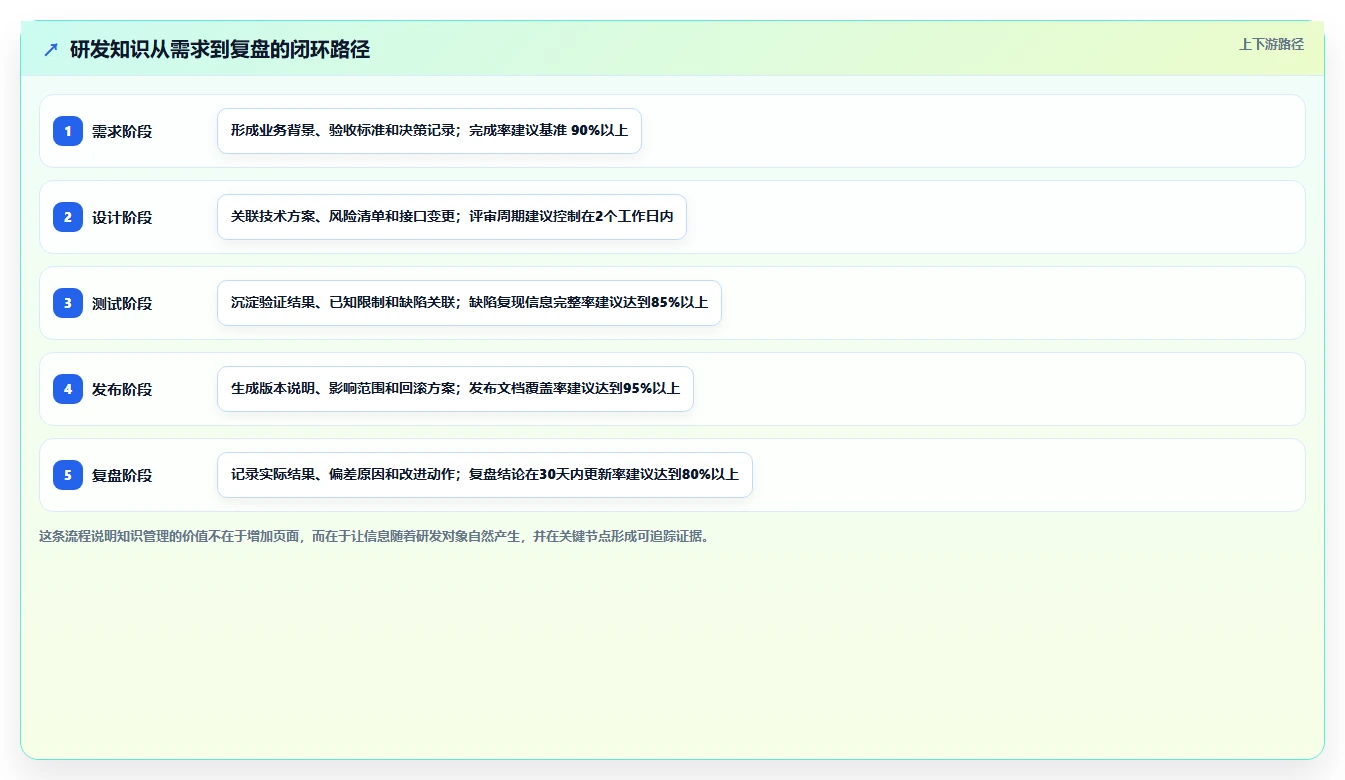Select the 设计阶段 label
The height and width of the screenshot is (780, 1345).
click(122, 217)
